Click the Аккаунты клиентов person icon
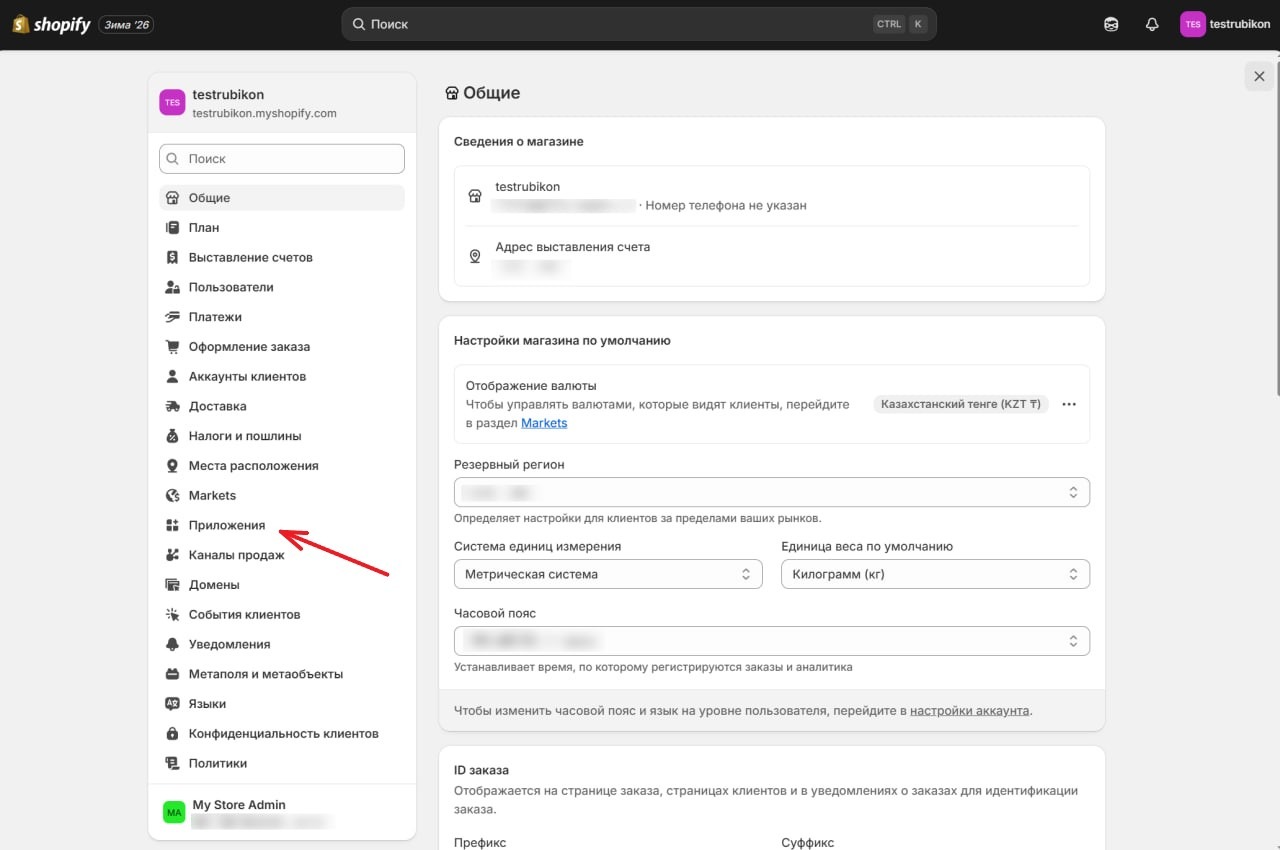 [x=172, y=377]
